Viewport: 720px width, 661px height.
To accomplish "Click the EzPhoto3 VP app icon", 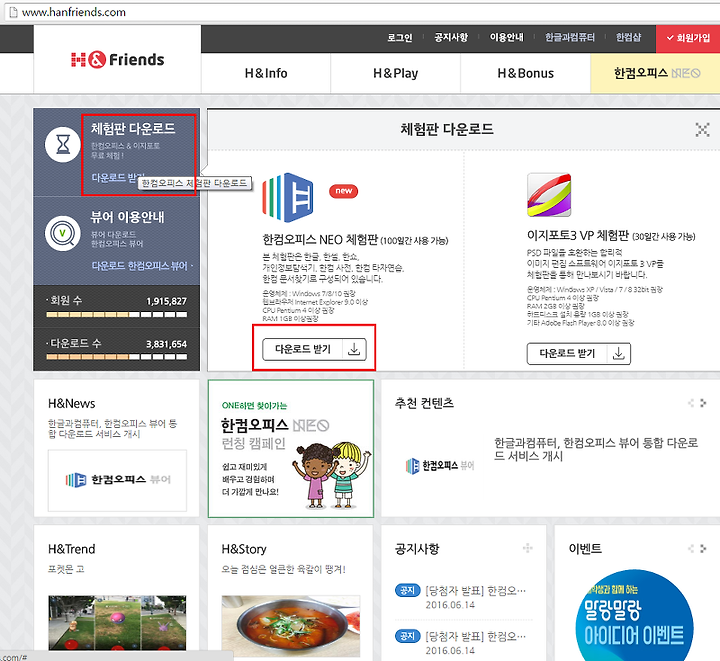I will pos(549,195).
